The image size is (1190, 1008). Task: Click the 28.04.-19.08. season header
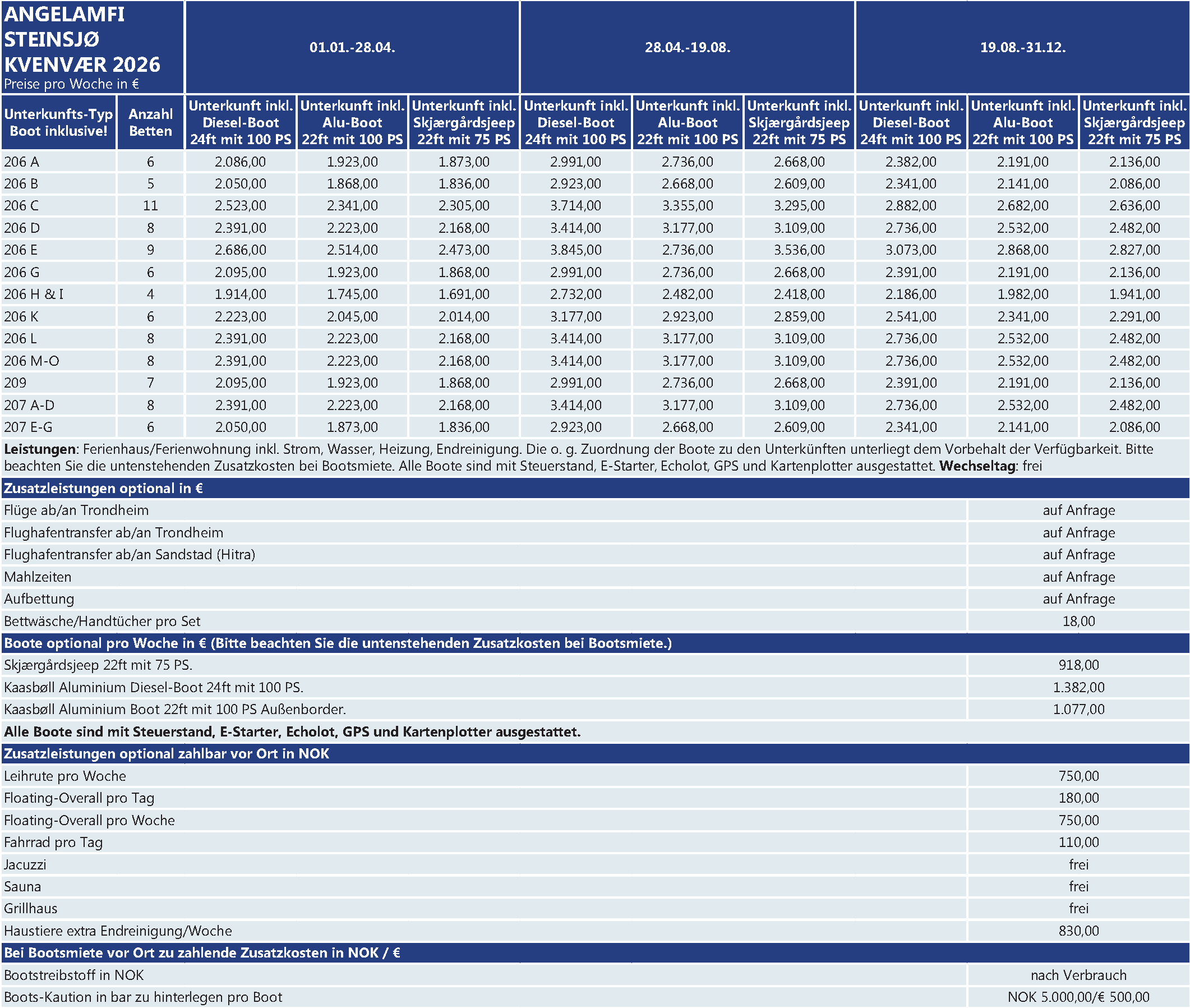(688, 48)
